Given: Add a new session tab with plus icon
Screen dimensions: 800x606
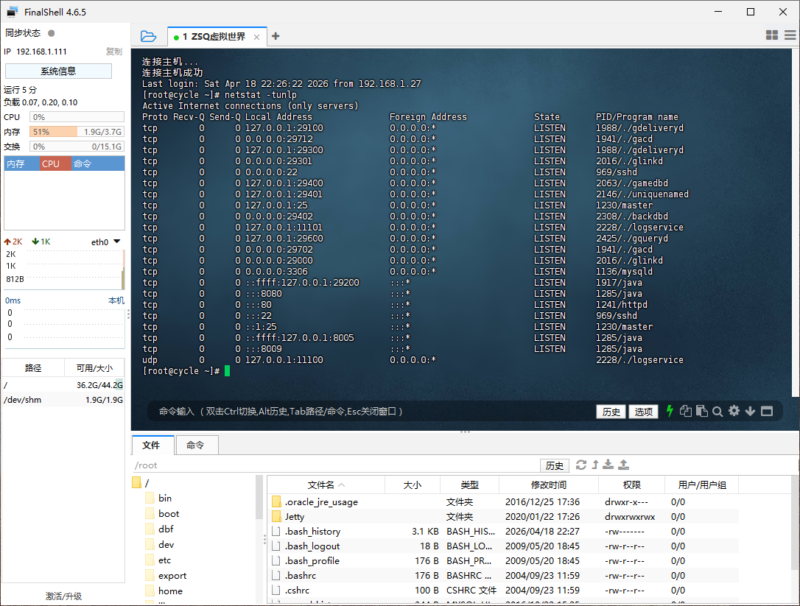Looking at the screenshot, I should (x=276, y=36).
